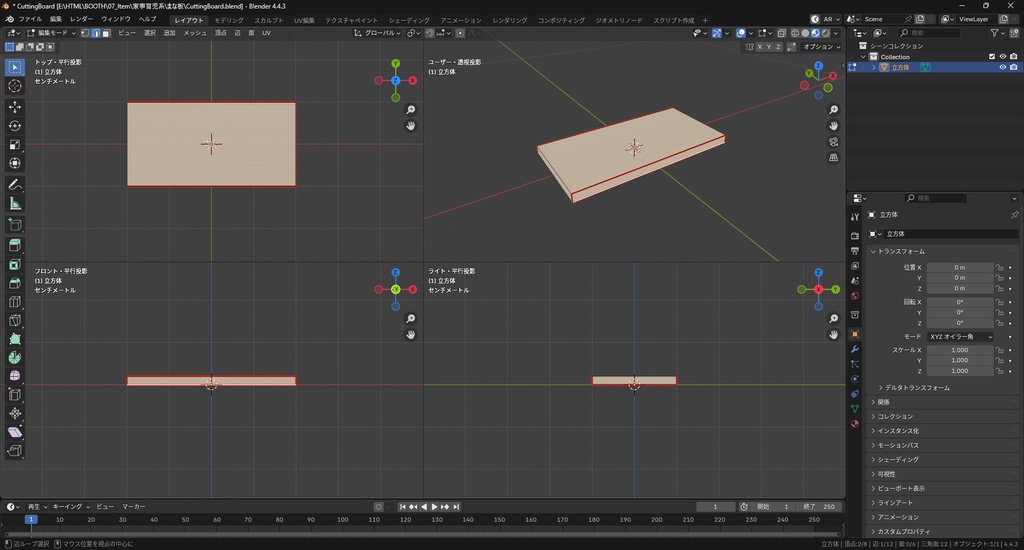This screenshot has height=550, width=1024.
Task: Click the current frame field showing 1
Action: pyautogui.click(x=716, y=507)
